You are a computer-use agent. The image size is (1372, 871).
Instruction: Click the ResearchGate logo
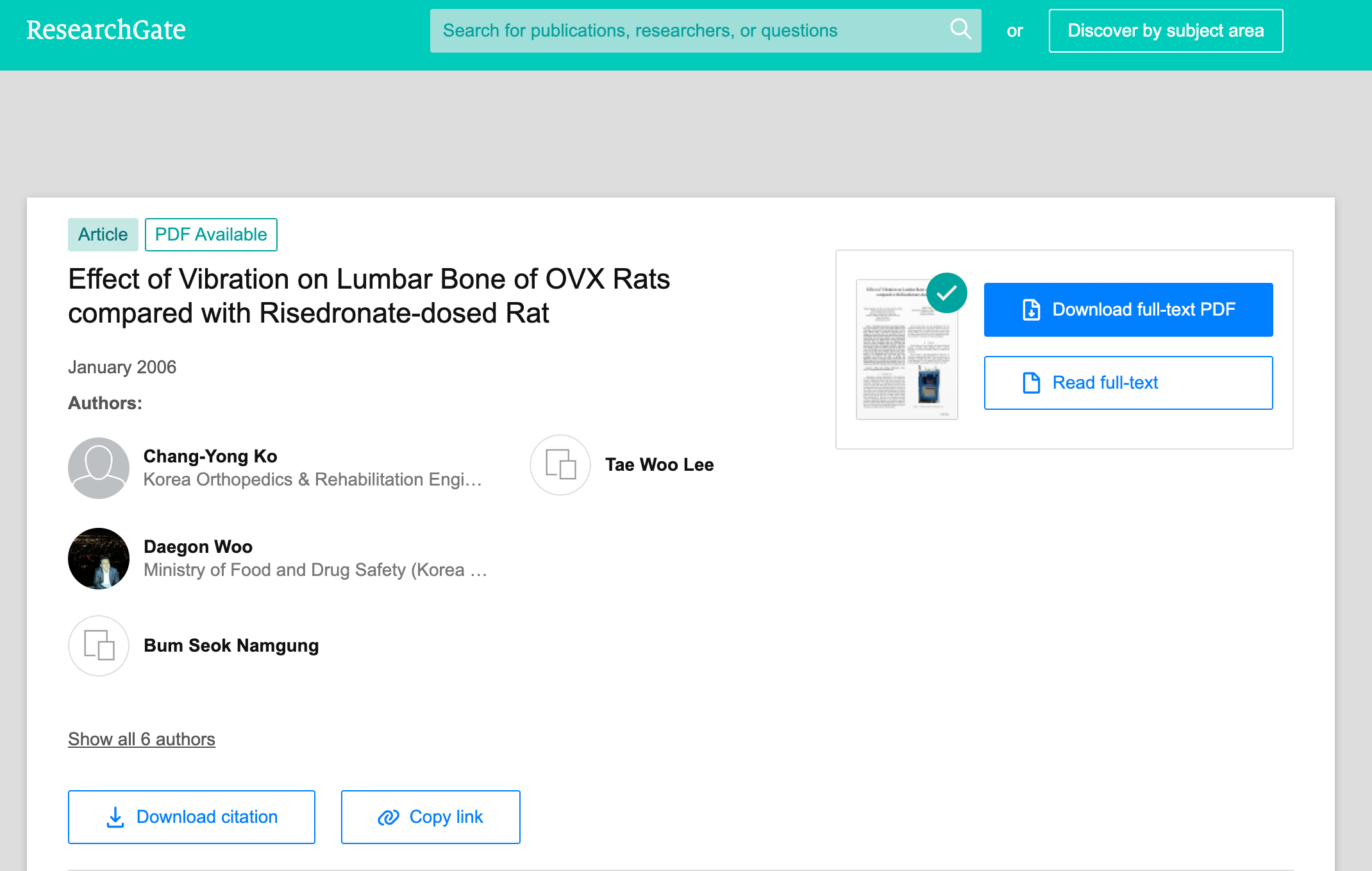point(106,30)
